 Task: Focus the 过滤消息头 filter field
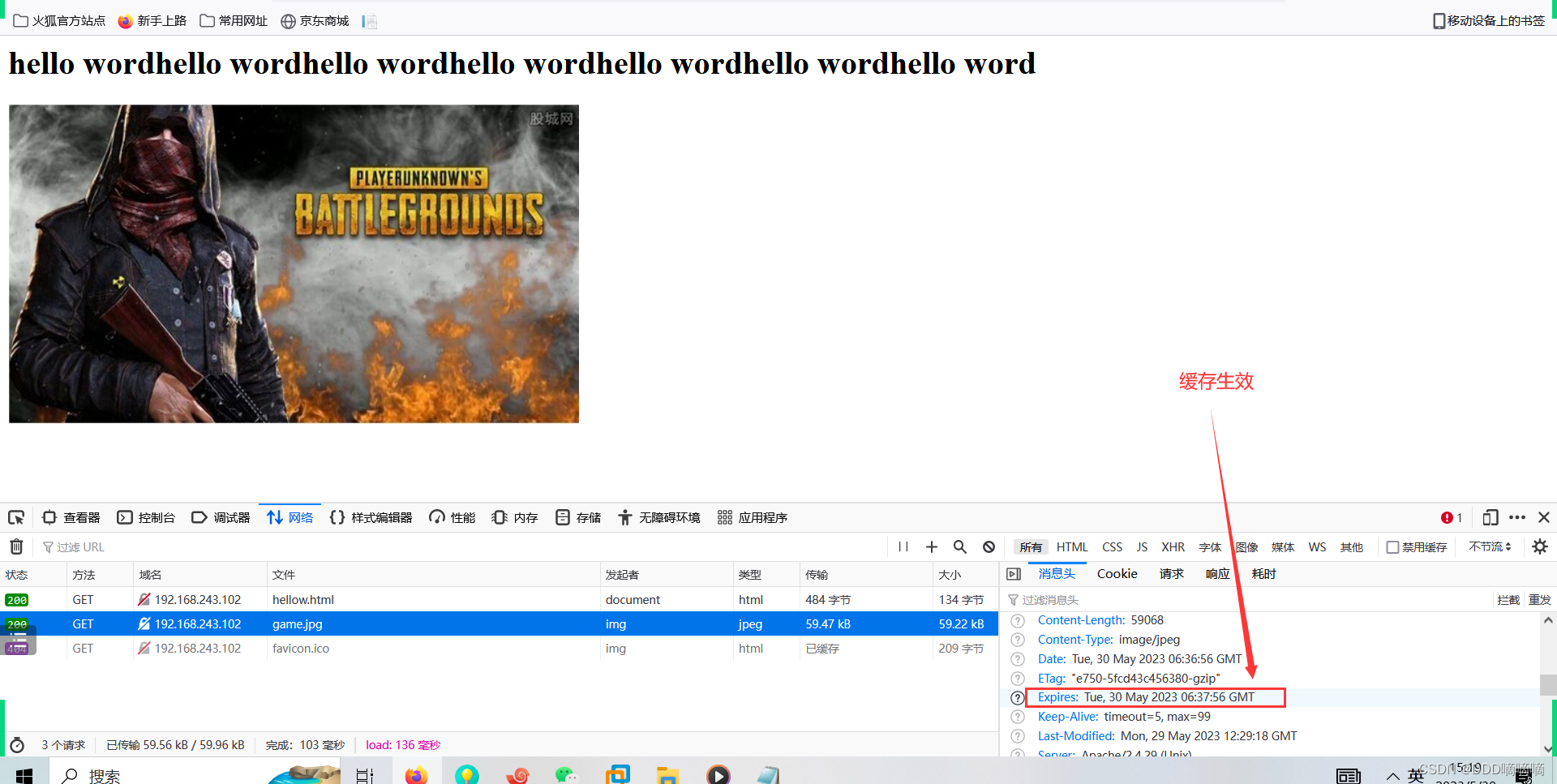[1247, 600]
